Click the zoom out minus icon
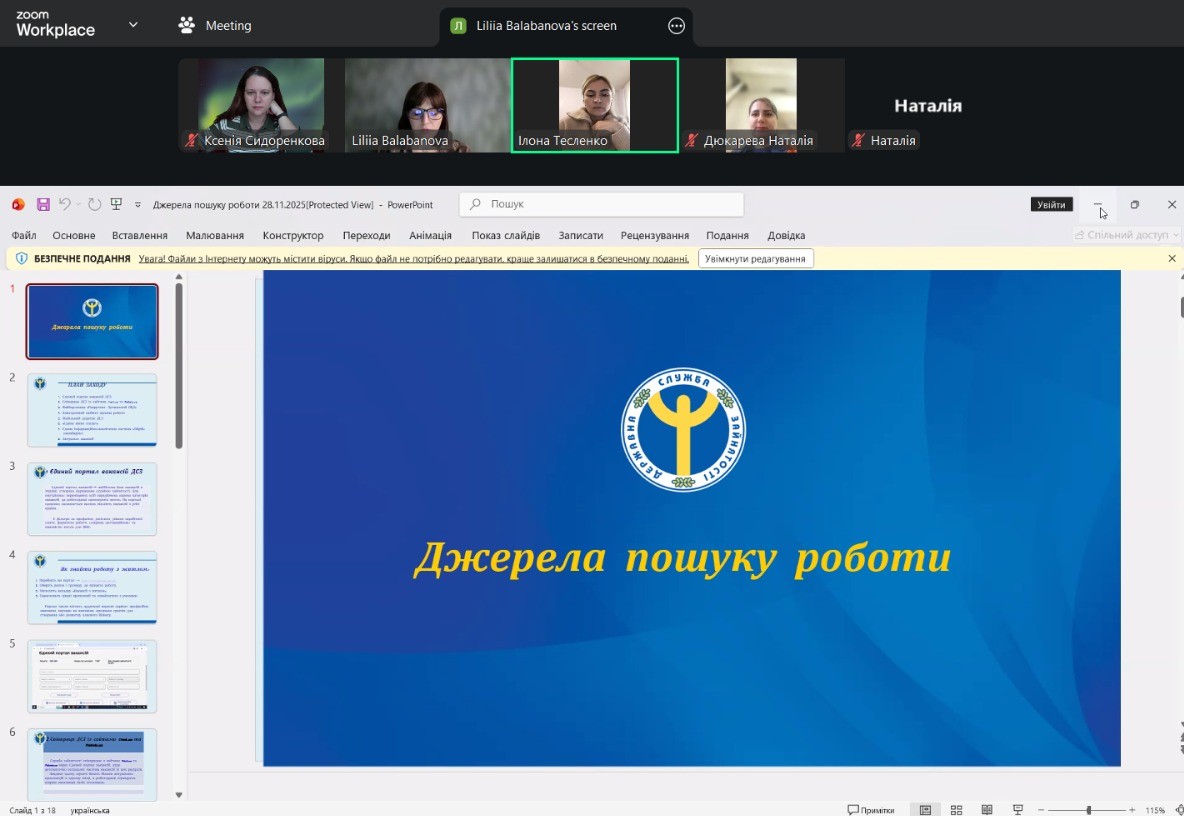 tap(1041, 810)
